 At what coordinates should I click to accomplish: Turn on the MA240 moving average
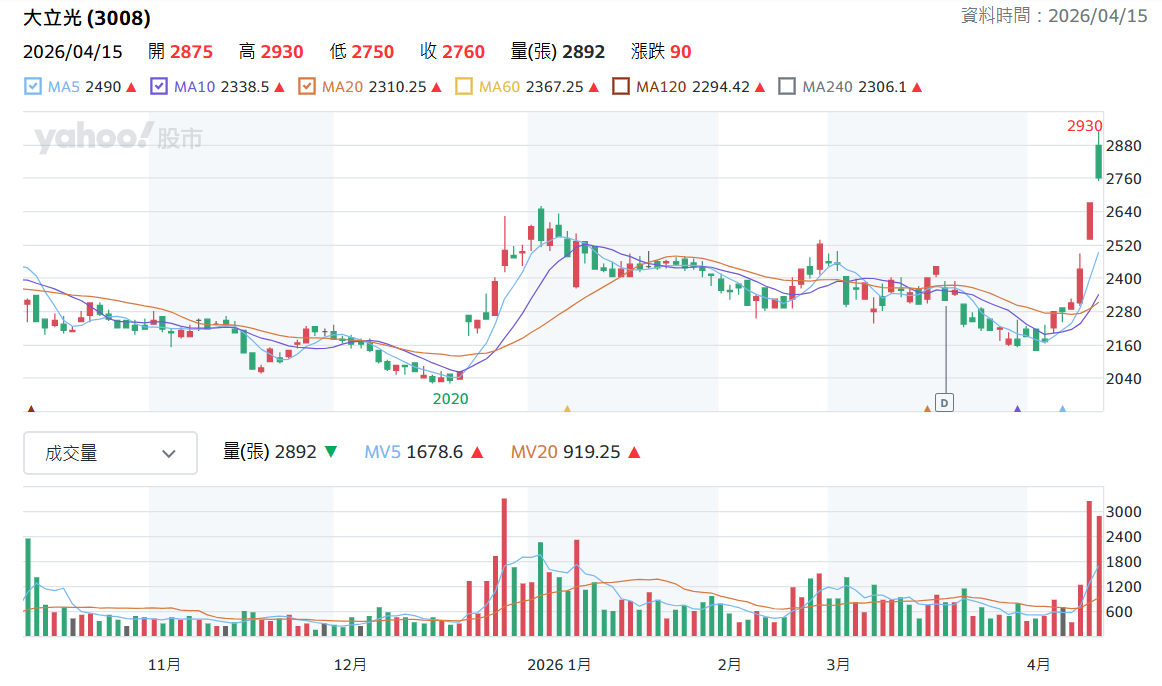pyautogui.click(x=787, y=87)
